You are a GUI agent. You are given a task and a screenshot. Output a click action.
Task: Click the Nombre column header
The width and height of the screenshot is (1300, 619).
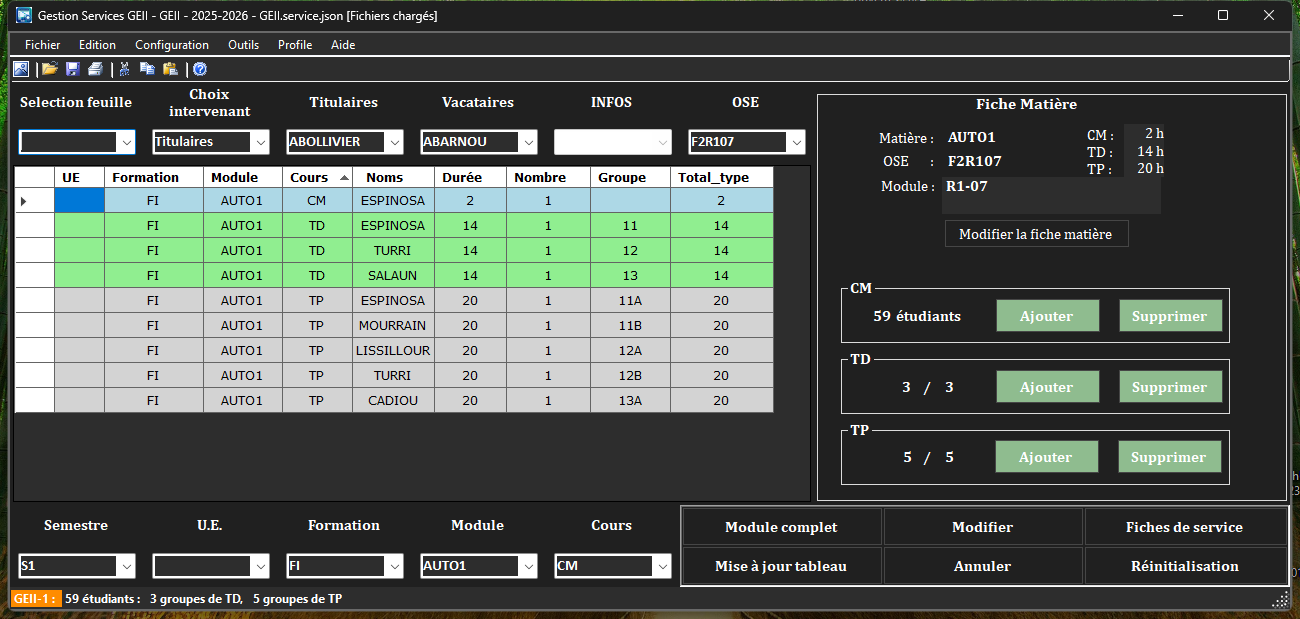[x=549, y=177]
